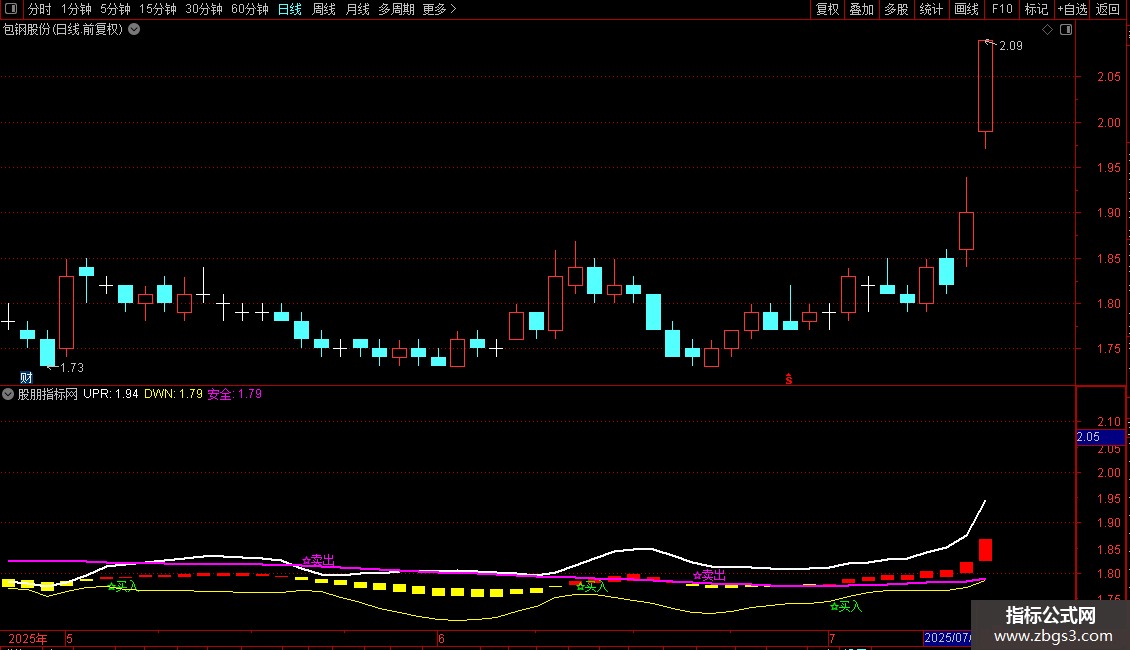
Task: Click the month 6 axis label
Action: (x=441, y=638)
